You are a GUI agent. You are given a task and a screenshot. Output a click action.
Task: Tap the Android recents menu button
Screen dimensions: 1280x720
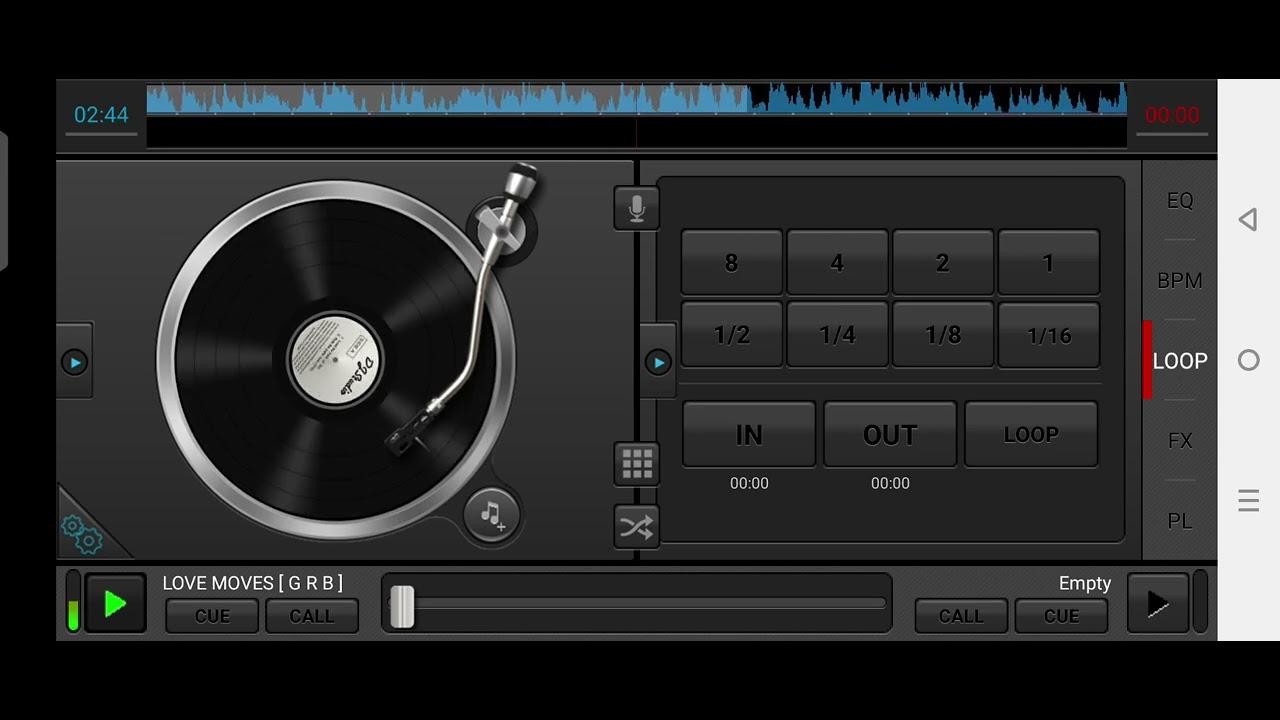tap(1248, 500)
